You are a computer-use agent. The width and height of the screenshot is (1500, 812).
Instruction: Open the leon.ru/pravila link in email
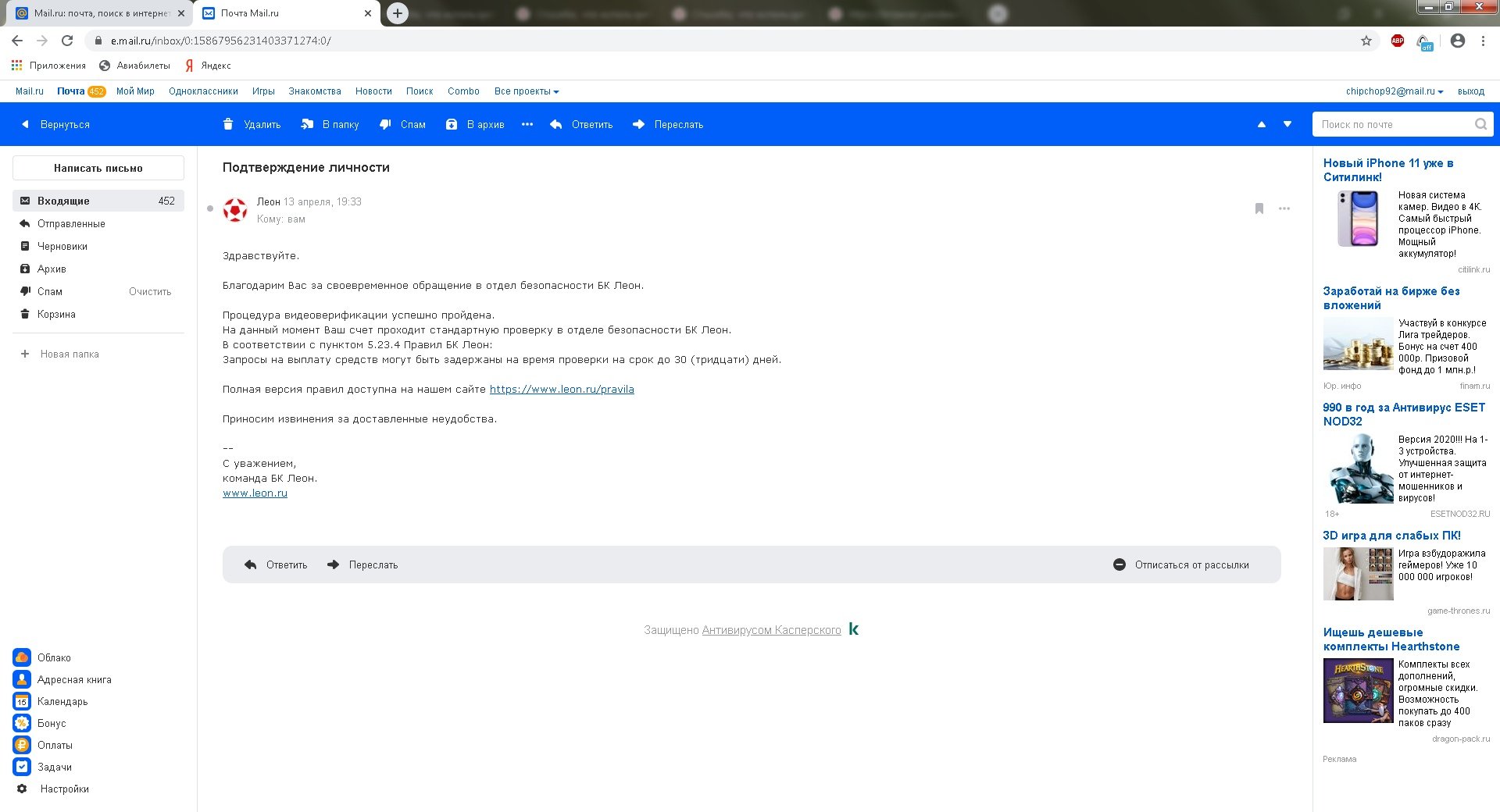tap(561, 389)
